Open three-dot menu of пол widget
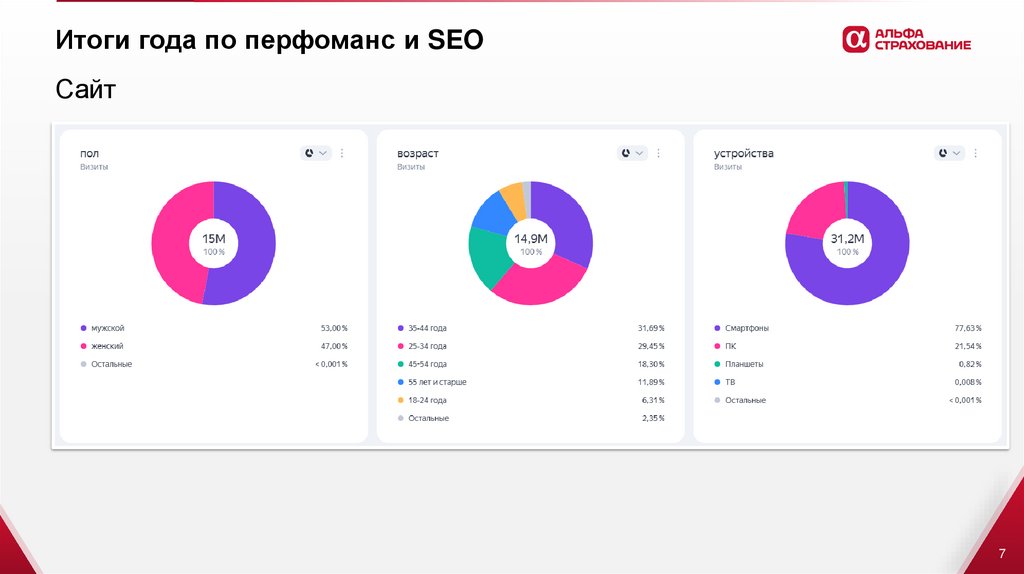This screenshot has width=1024, height=574. tap(342, 153)
